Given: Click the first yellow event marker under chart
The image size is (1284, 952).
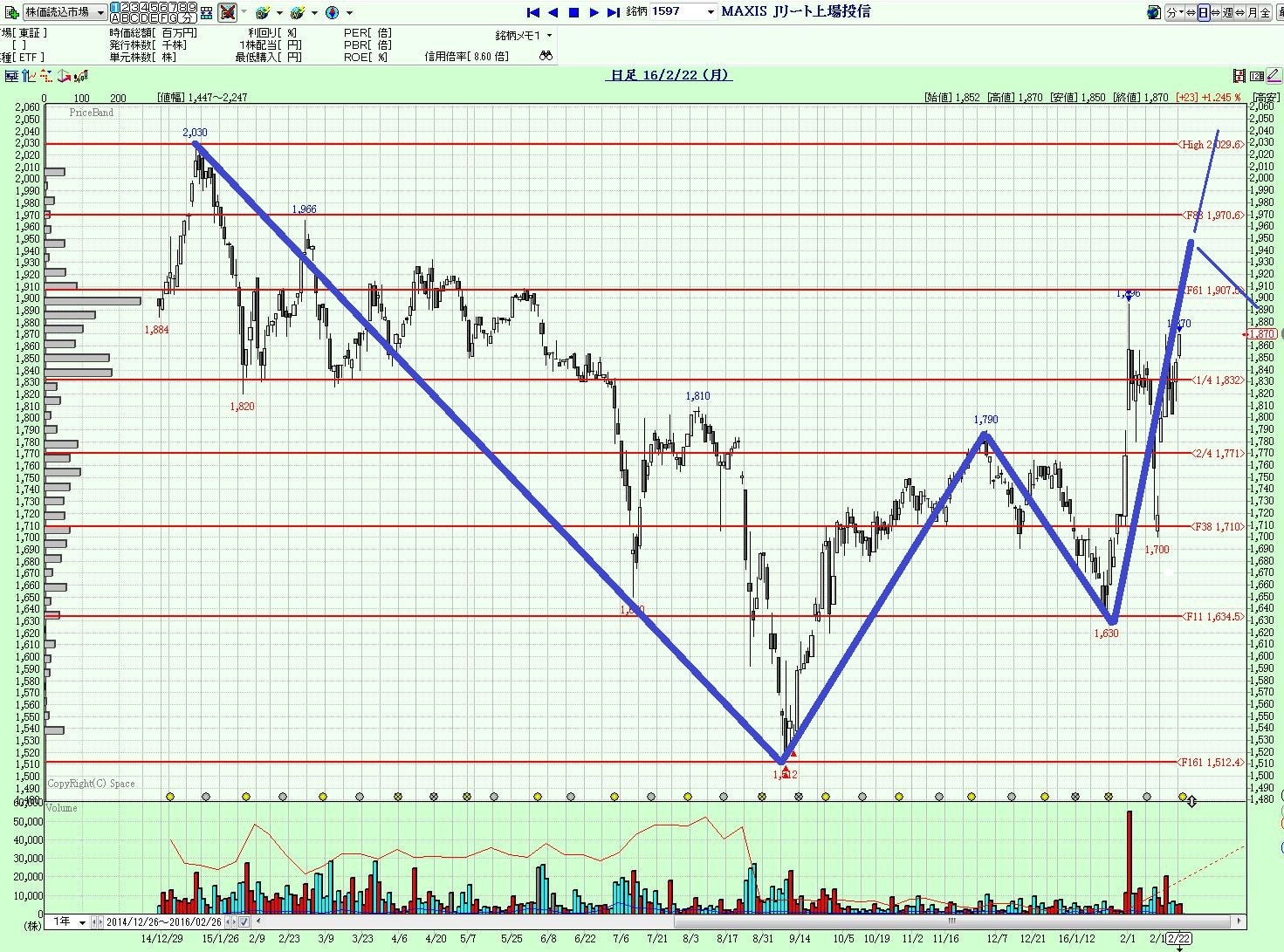Looking at the screenshot, I should pyautogui.click(x=169, y=797).
